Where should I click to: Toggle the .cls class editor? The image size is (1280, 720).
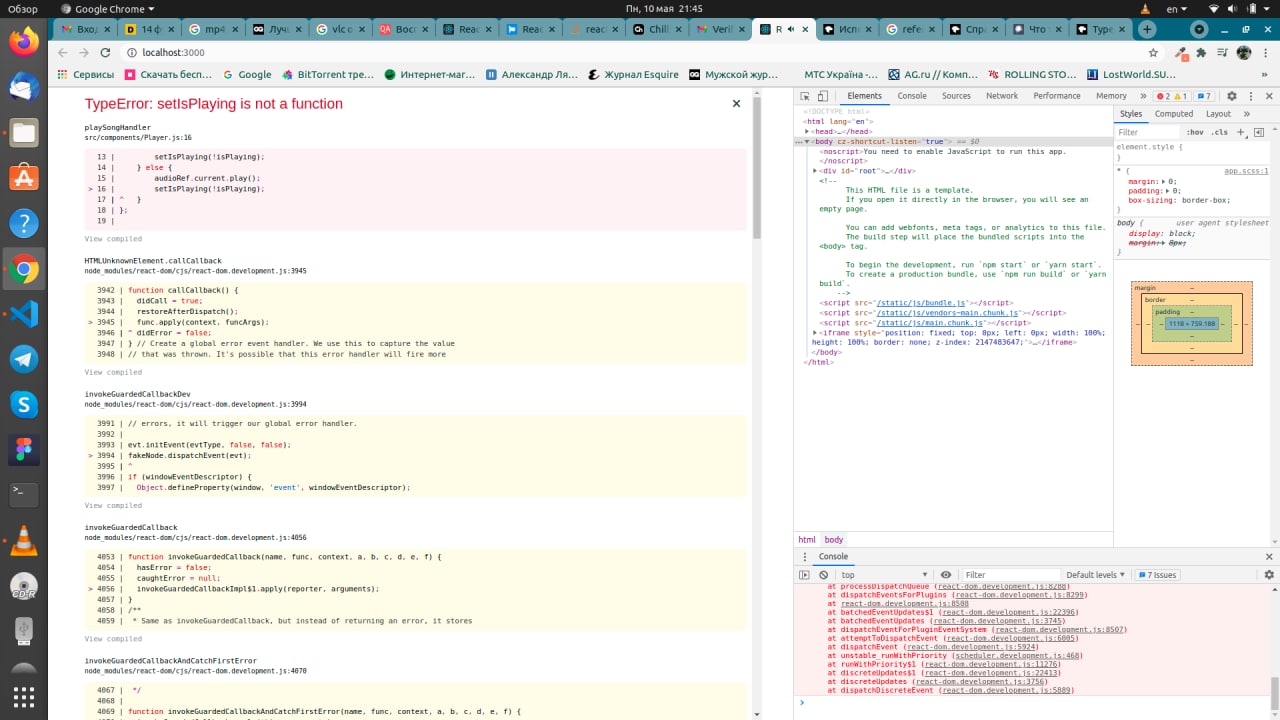pyautogui.click(x=1219, y=132)
